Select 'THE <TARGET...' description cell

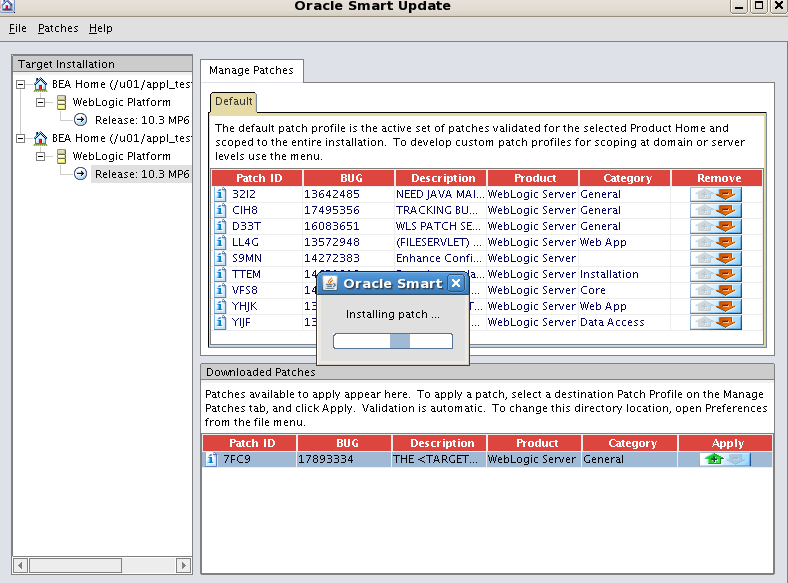click(x=439, y=459)
